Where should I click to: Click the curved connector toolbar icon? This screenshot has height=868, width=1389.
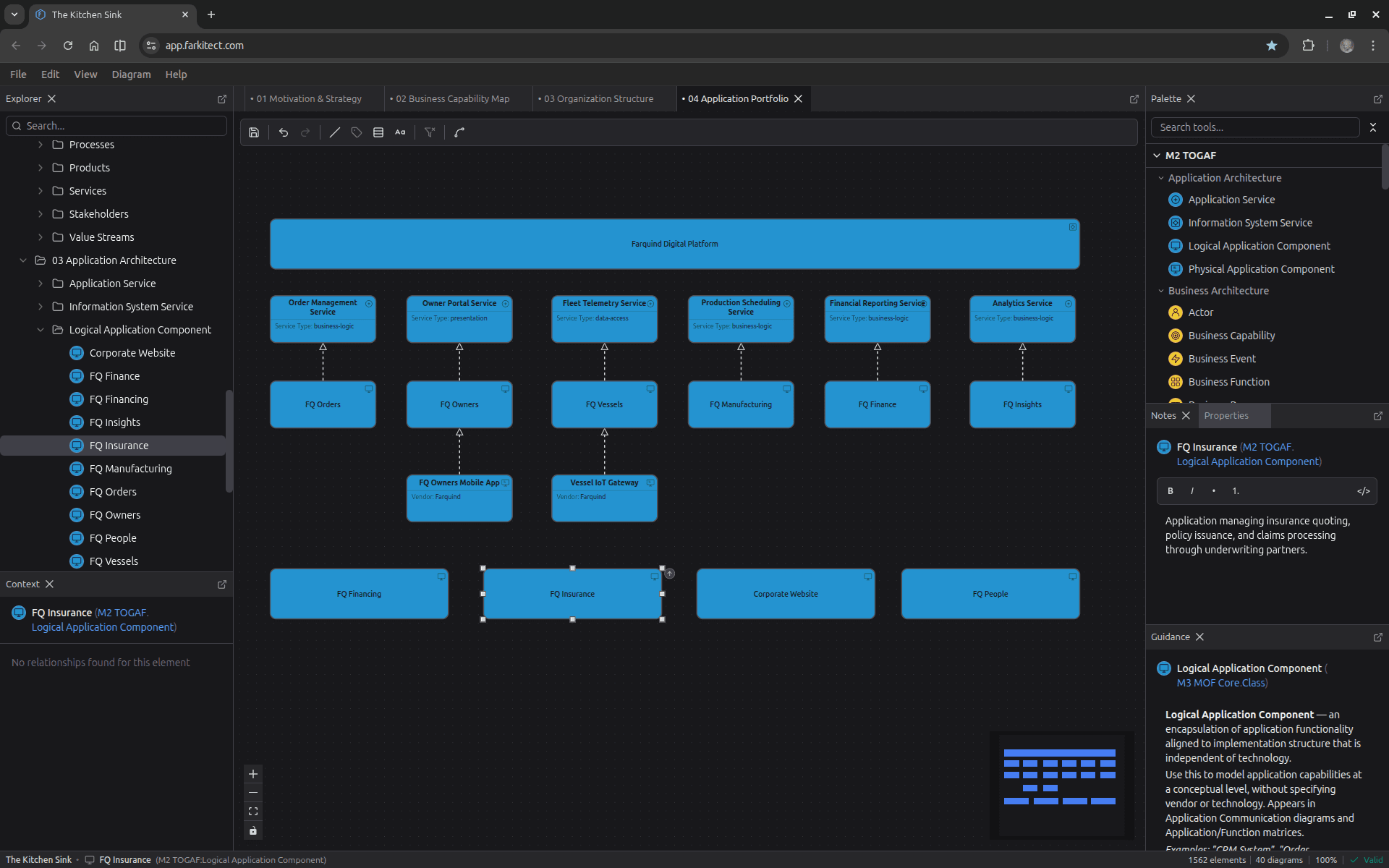[x=459, y=132]
